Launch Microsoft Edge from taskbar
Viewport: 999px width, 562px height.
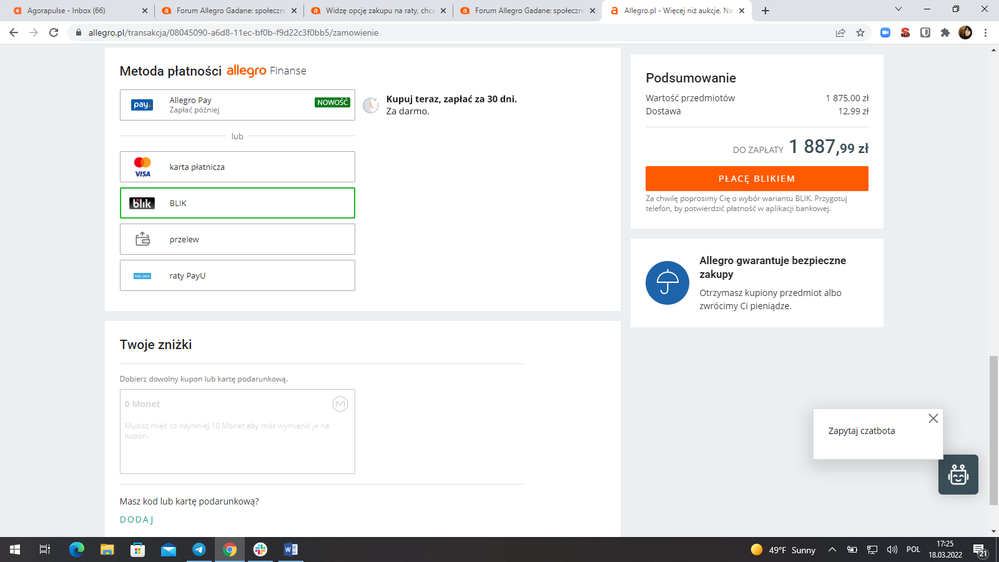(76, 549)
